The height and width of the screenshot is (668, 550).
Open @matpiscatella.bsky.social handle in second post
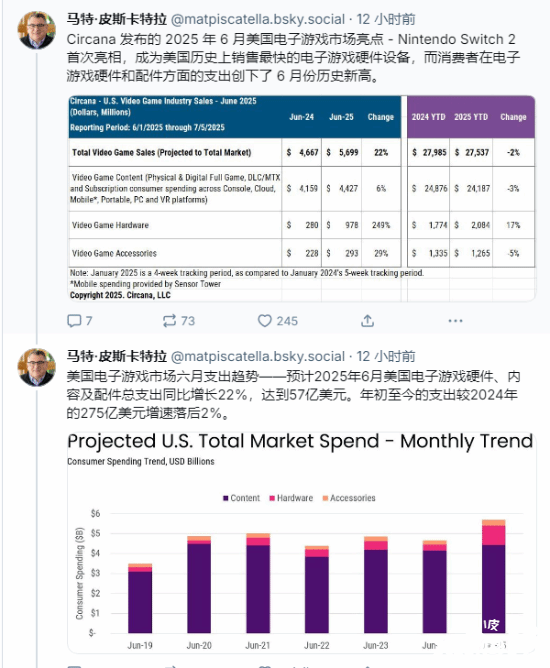pyautogui.click(x=258, y=356)
